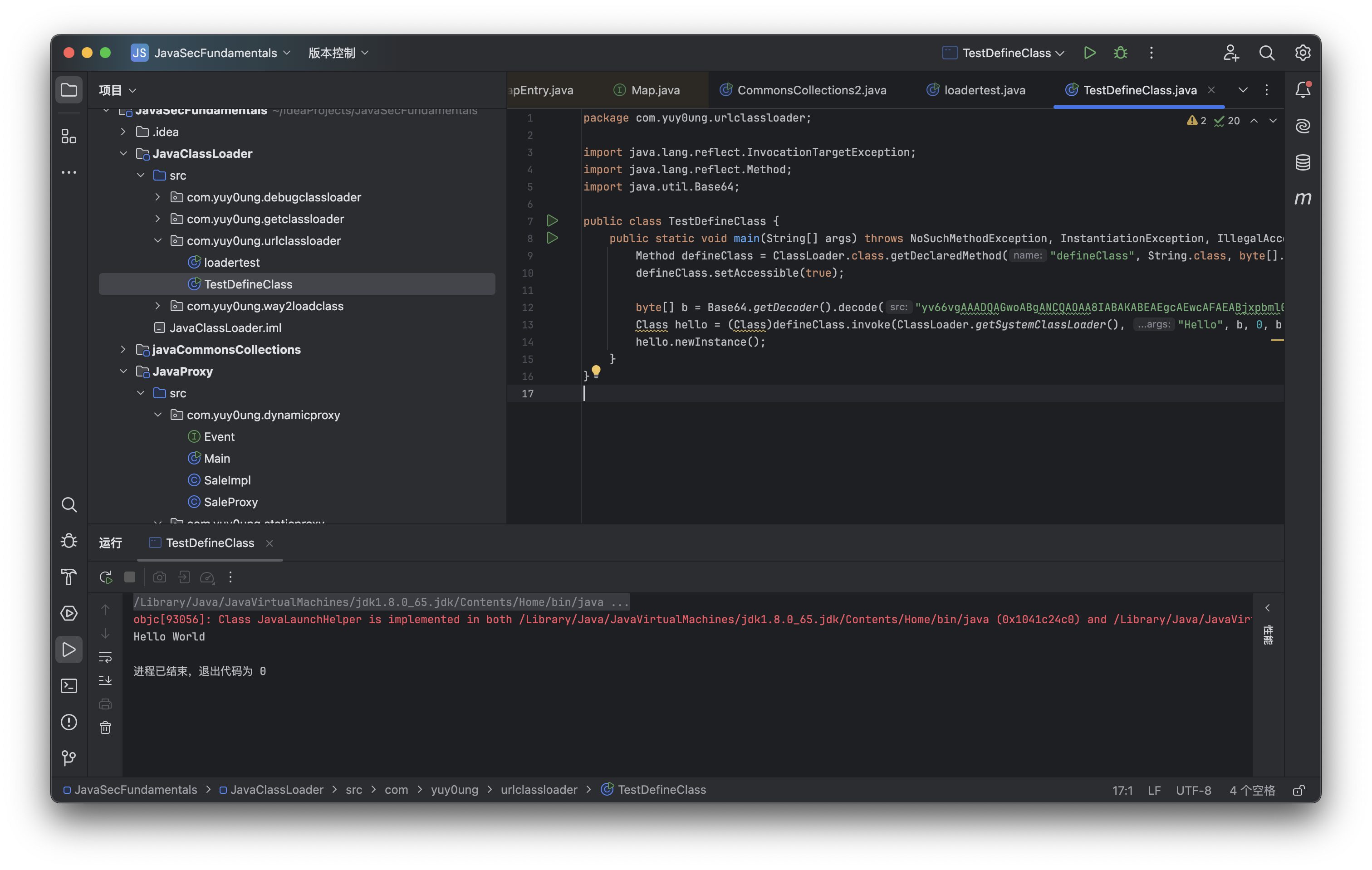This screenshot has height=870, width=1372.
Task: Open the Terminal tool window
Action: coord(69,686)
